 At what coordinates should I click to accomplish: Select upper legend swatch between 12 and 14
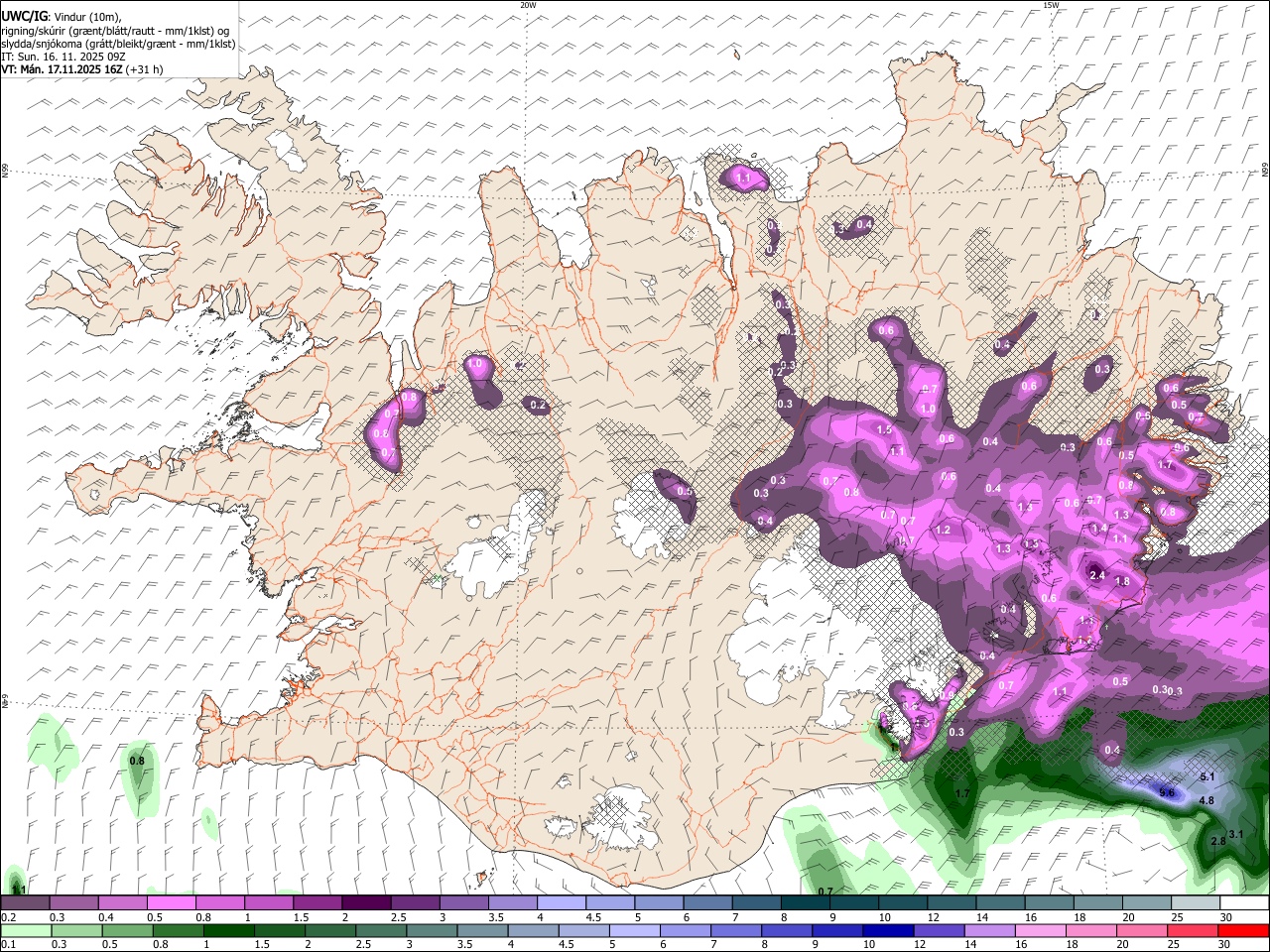pos(951,903)
